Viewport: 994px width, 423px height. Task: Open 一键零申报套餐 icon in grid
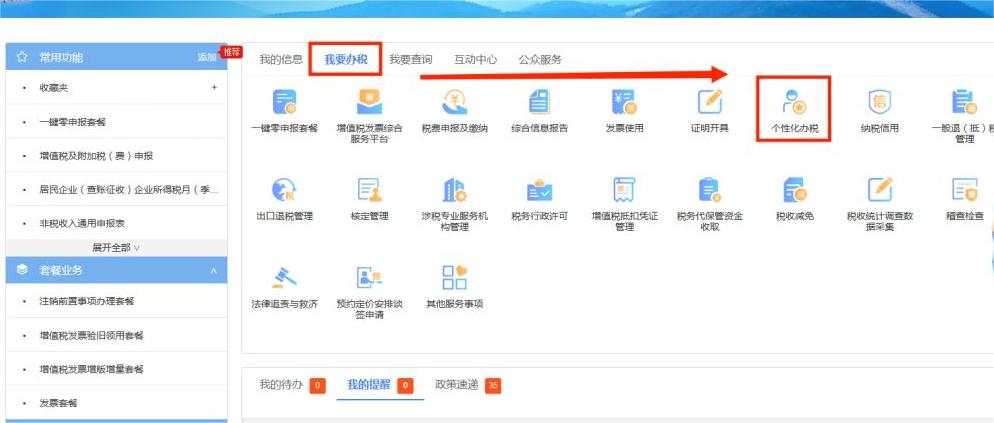click(x=284, y=102)
